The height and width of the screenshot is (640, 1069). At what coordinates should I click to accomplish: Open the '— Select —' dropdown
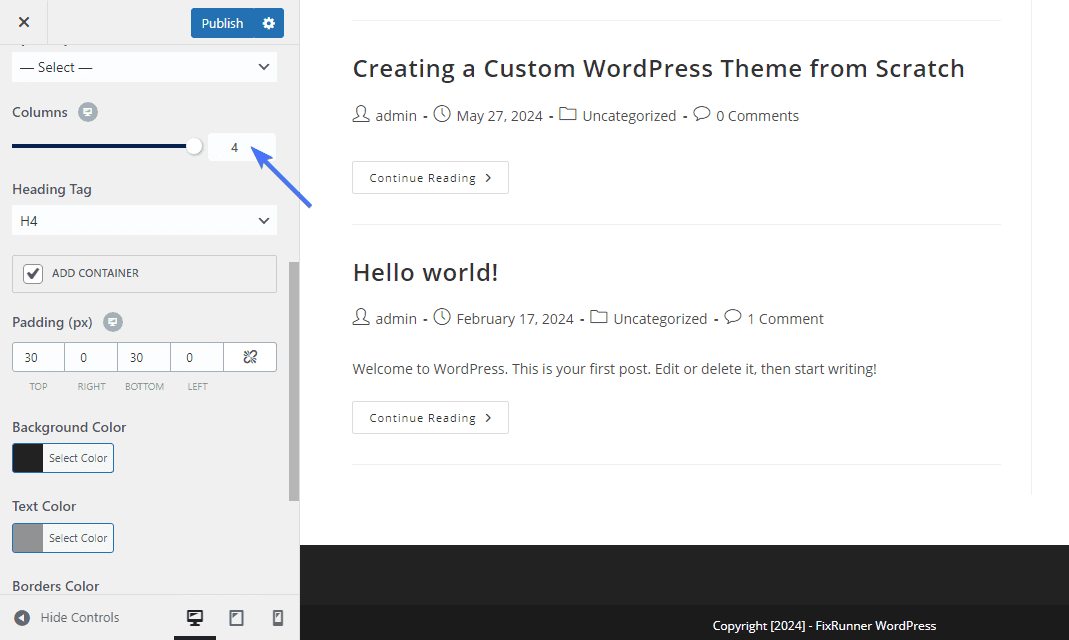(145, 67)
